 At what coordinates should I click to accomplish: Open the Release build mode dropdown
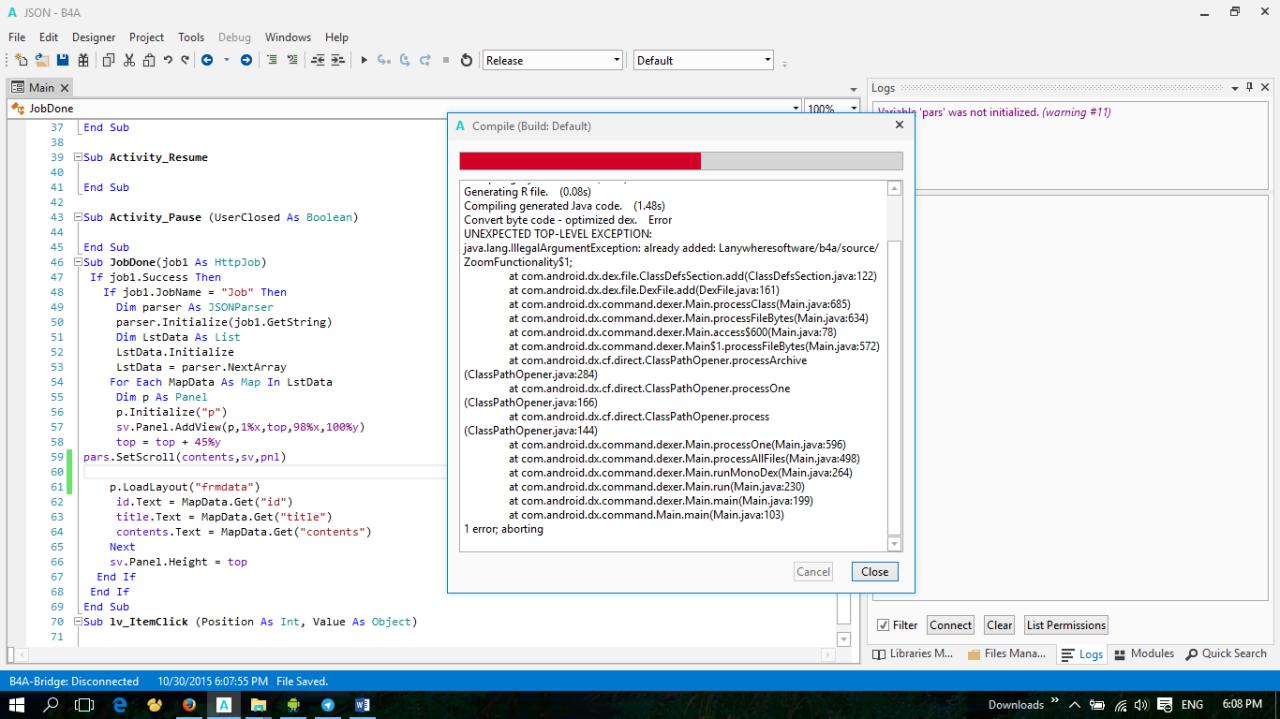click(x=616, y=60)
